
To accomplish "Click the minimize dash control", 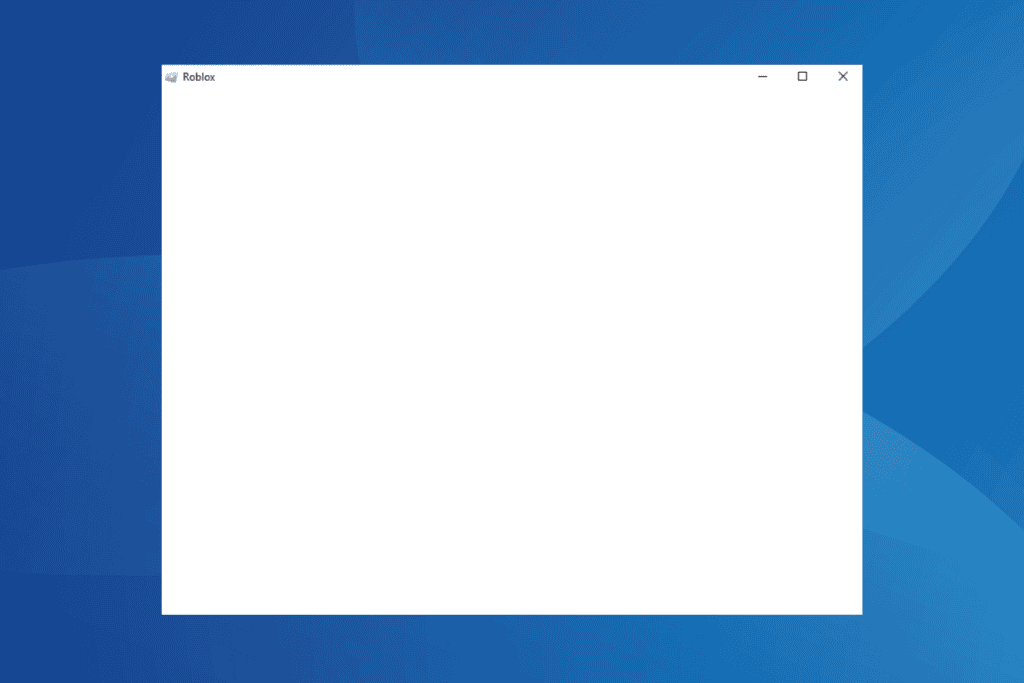I will point(762,76).
